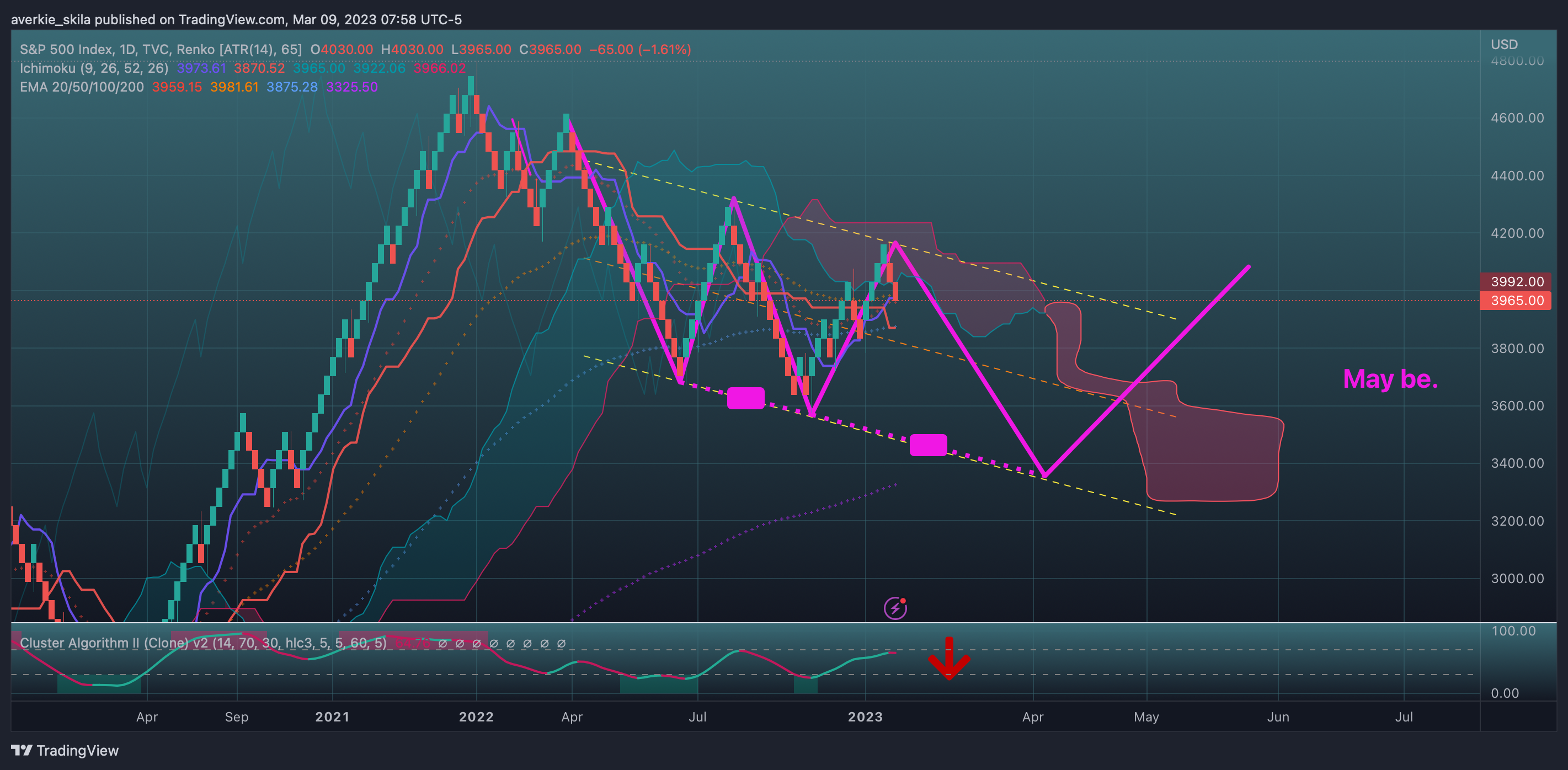Click the USD currency label on the price axis

1504,45
